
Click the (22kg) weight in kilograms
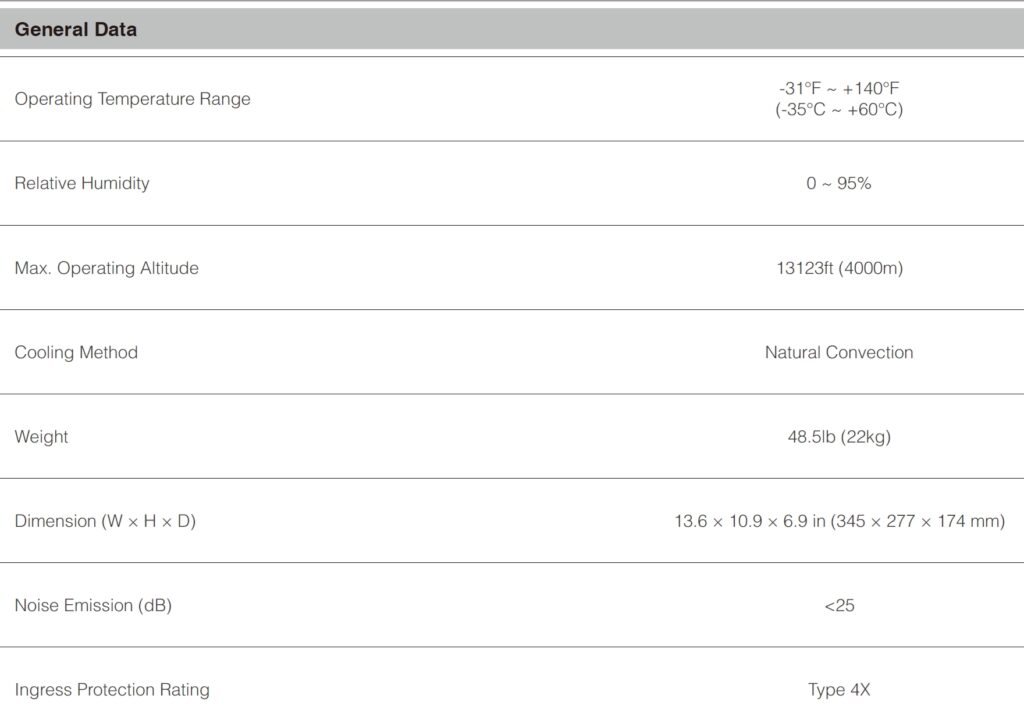(866, 437)
